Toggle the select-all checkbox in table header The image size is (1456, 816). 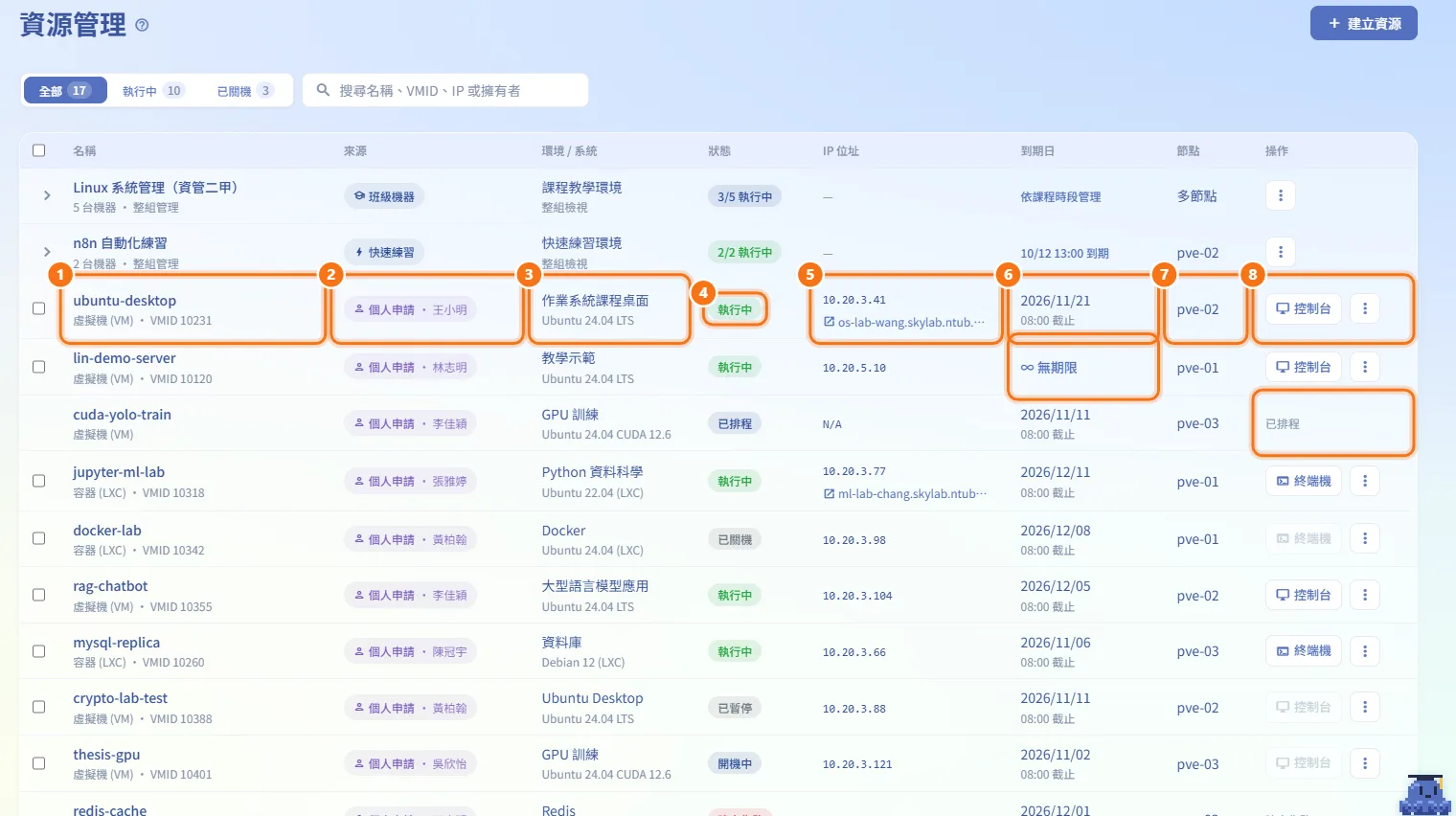pos(39,150)
